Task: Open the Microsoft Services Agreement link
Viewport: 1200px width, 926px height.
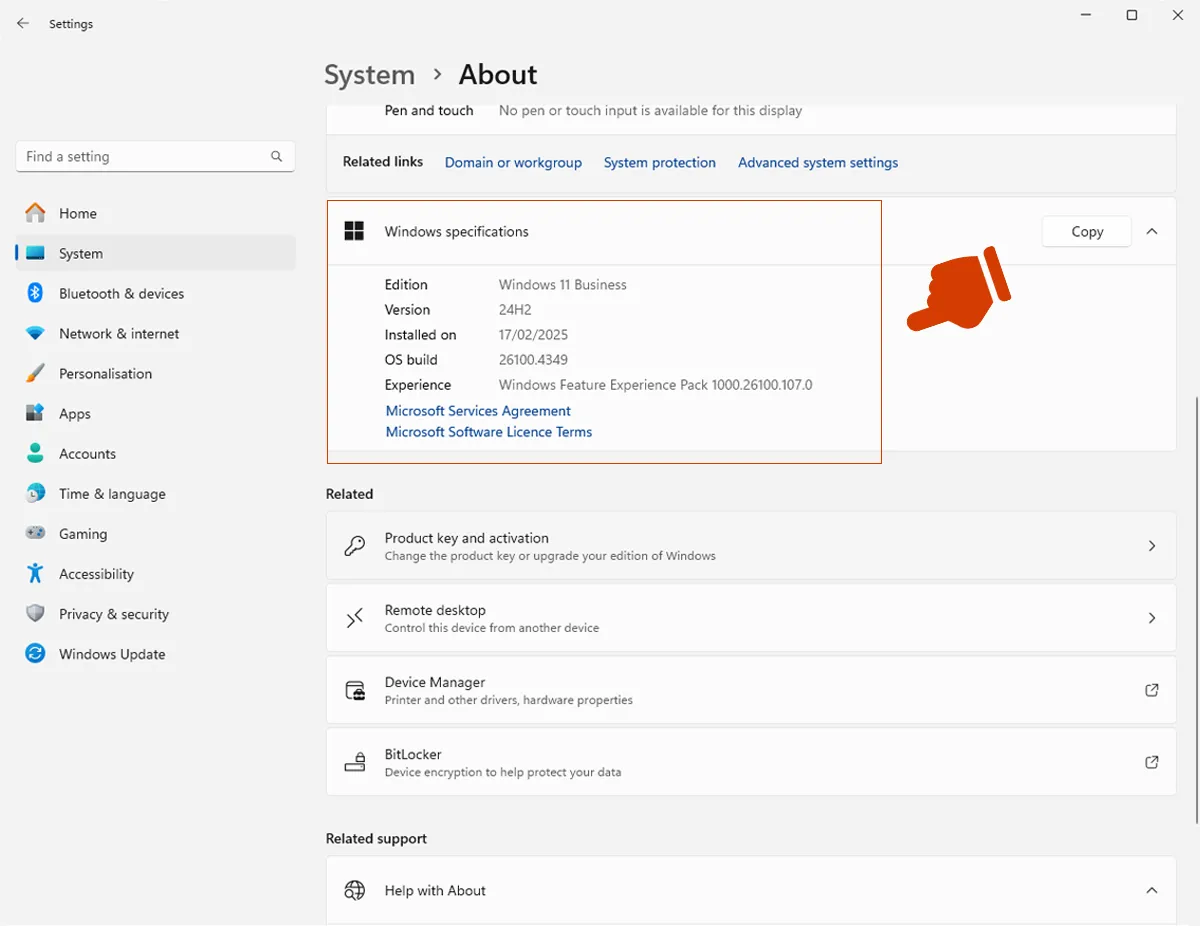Action: pos(478,411)
